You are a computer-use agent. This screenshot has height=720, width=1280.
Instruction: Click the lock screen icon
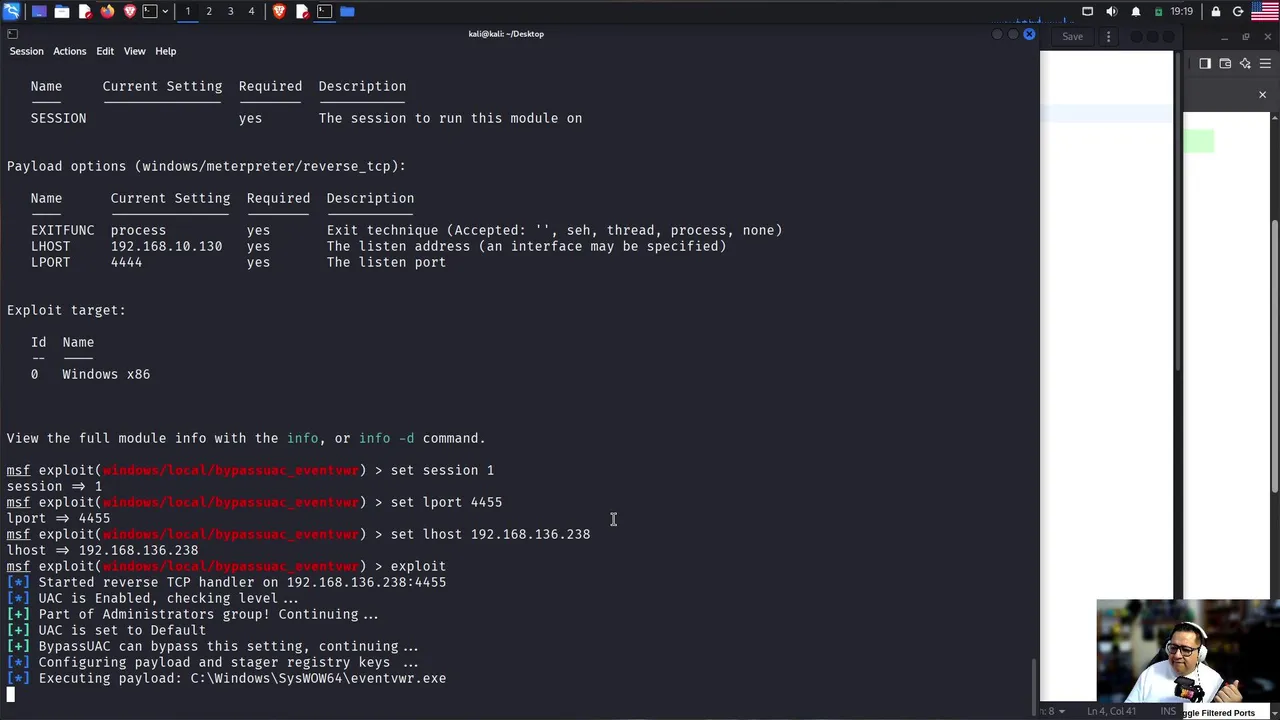(x=1216, y=11)
